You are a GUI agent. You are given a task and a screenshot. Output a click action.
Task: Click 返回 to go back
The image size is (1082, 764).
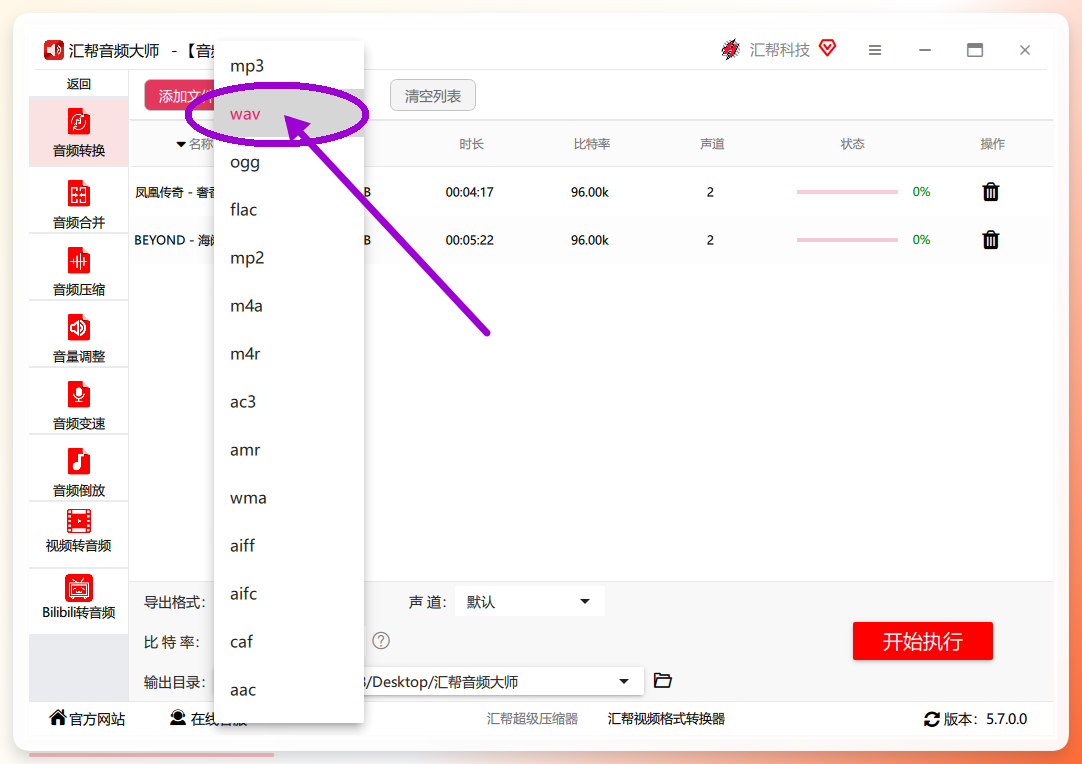tap(79, 84)
